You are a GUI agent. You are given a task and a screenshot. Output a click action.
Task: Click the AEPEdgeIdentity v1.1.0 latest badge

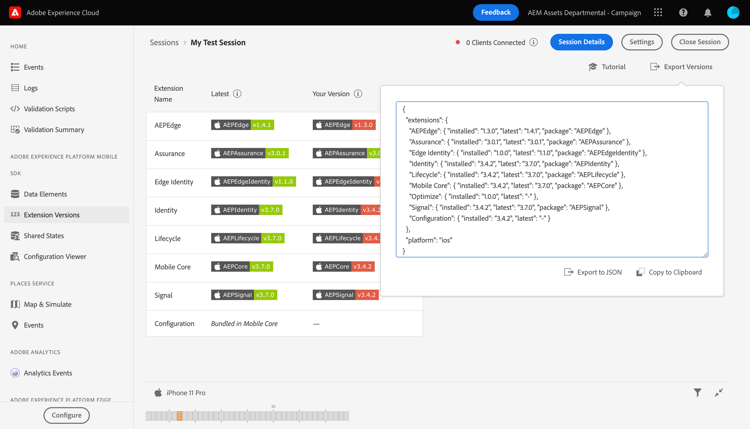coord(254,182)
